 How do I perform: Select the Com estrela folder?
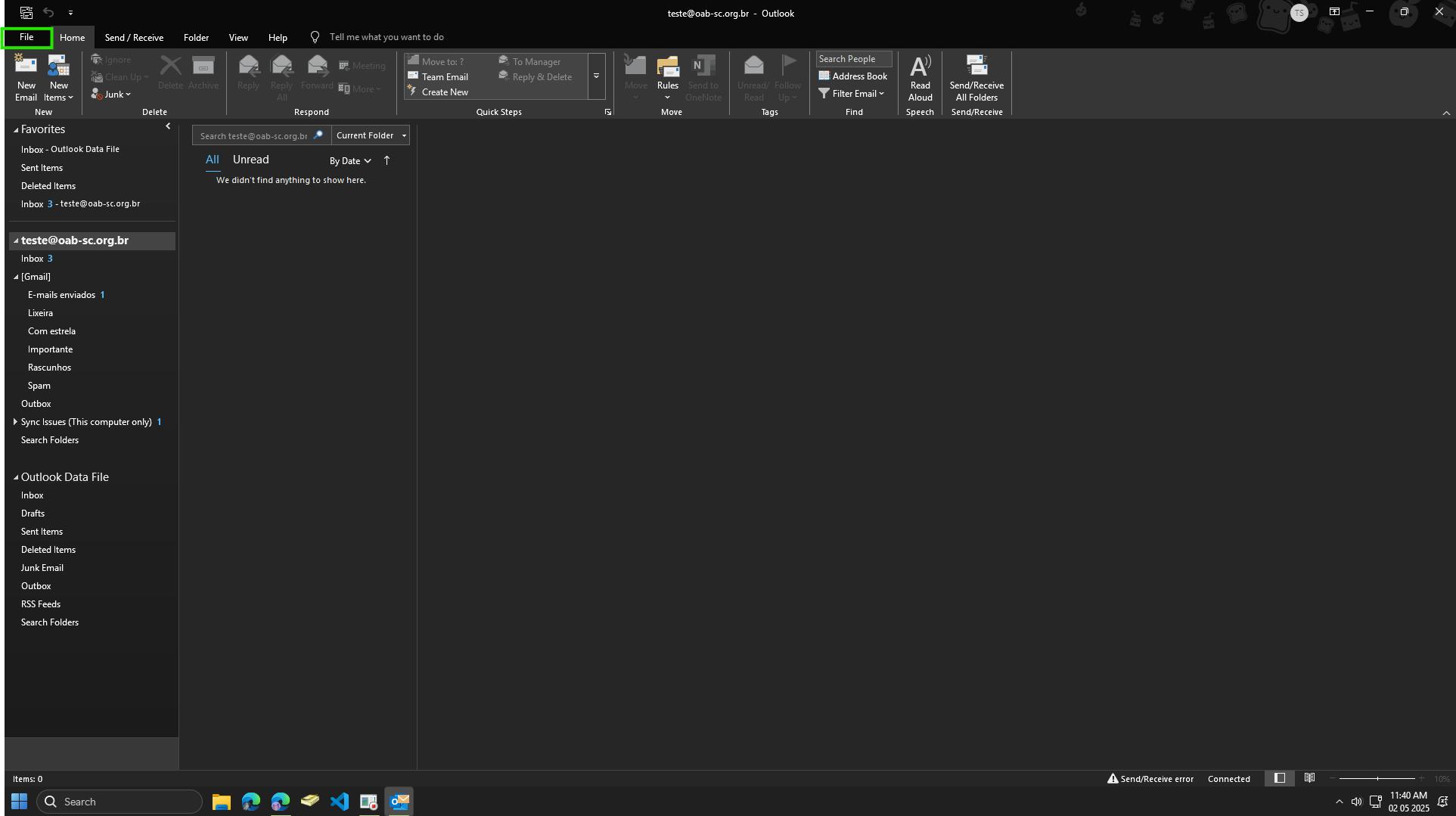coord(51,331)
